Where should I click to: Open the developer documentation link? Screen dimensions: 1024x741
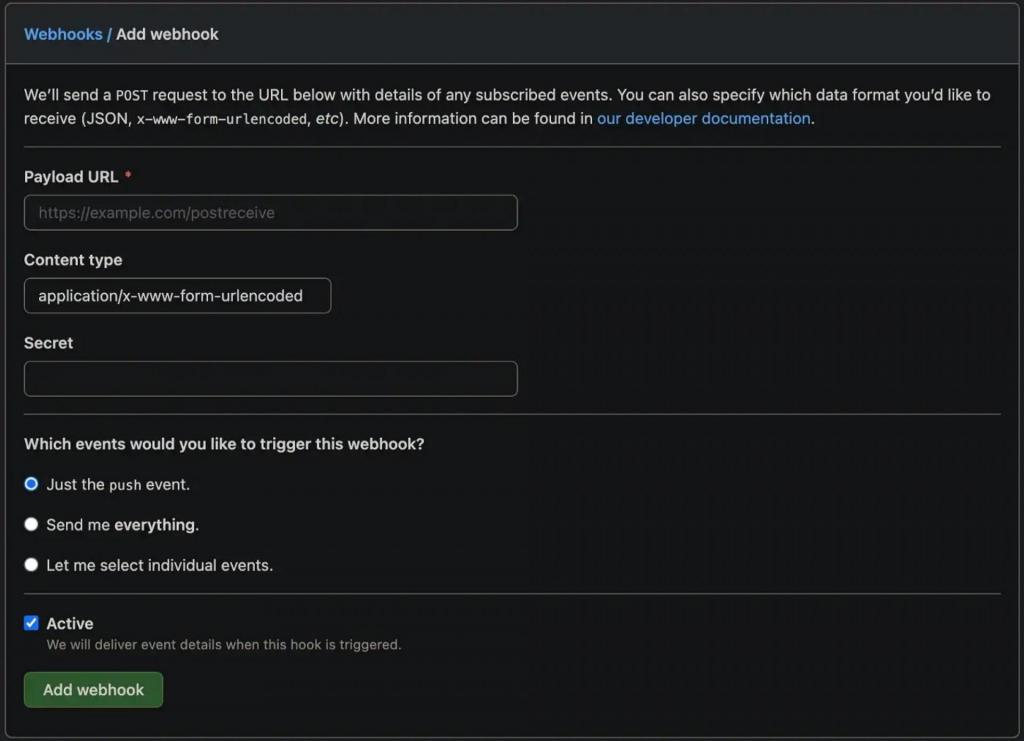[703, 118]
